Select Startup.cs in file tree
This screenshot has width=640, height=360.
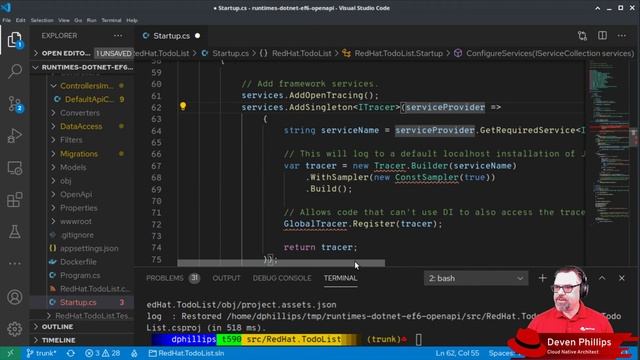(78, 302)
